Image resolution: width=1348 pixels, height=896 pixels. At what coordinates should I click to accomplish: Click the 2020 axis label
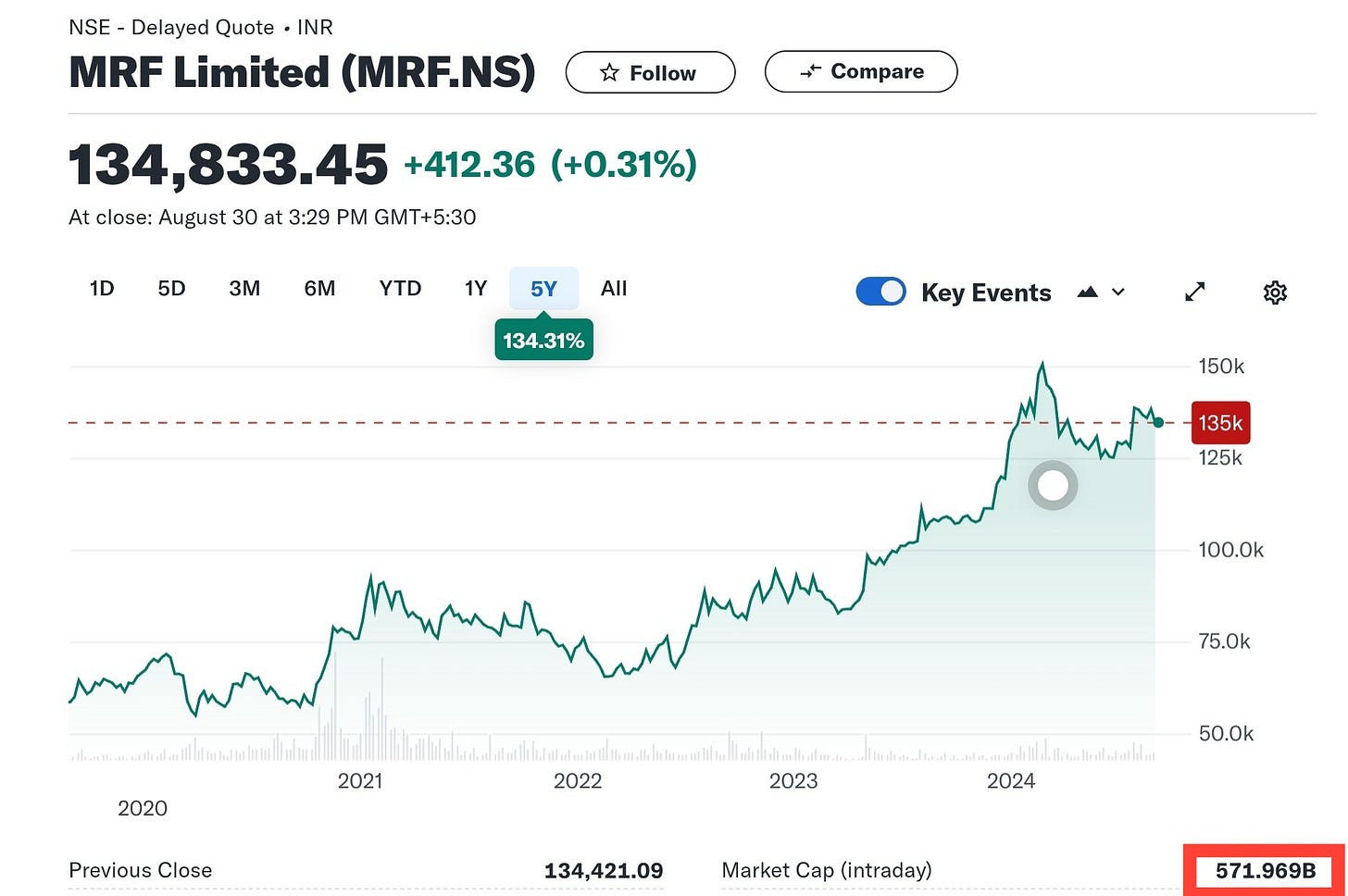[x=143, y=809]
